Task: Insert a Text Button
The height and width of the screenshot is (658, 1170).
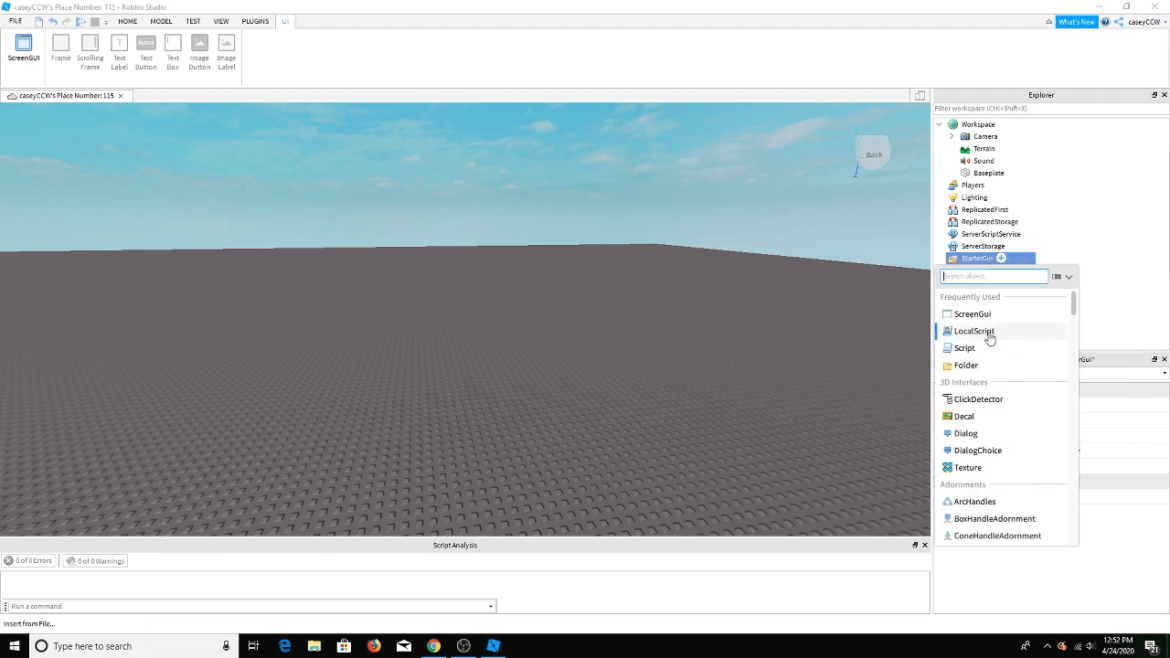Action: click(x=145, y=44)
